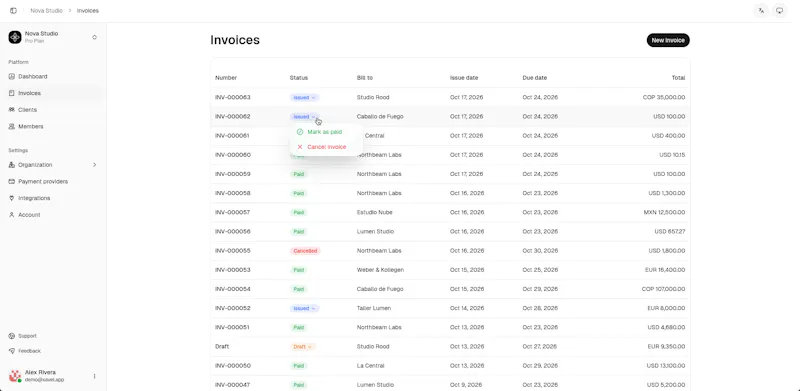
Task: Click the Integrations plug icon
Action: pos(12,198)
